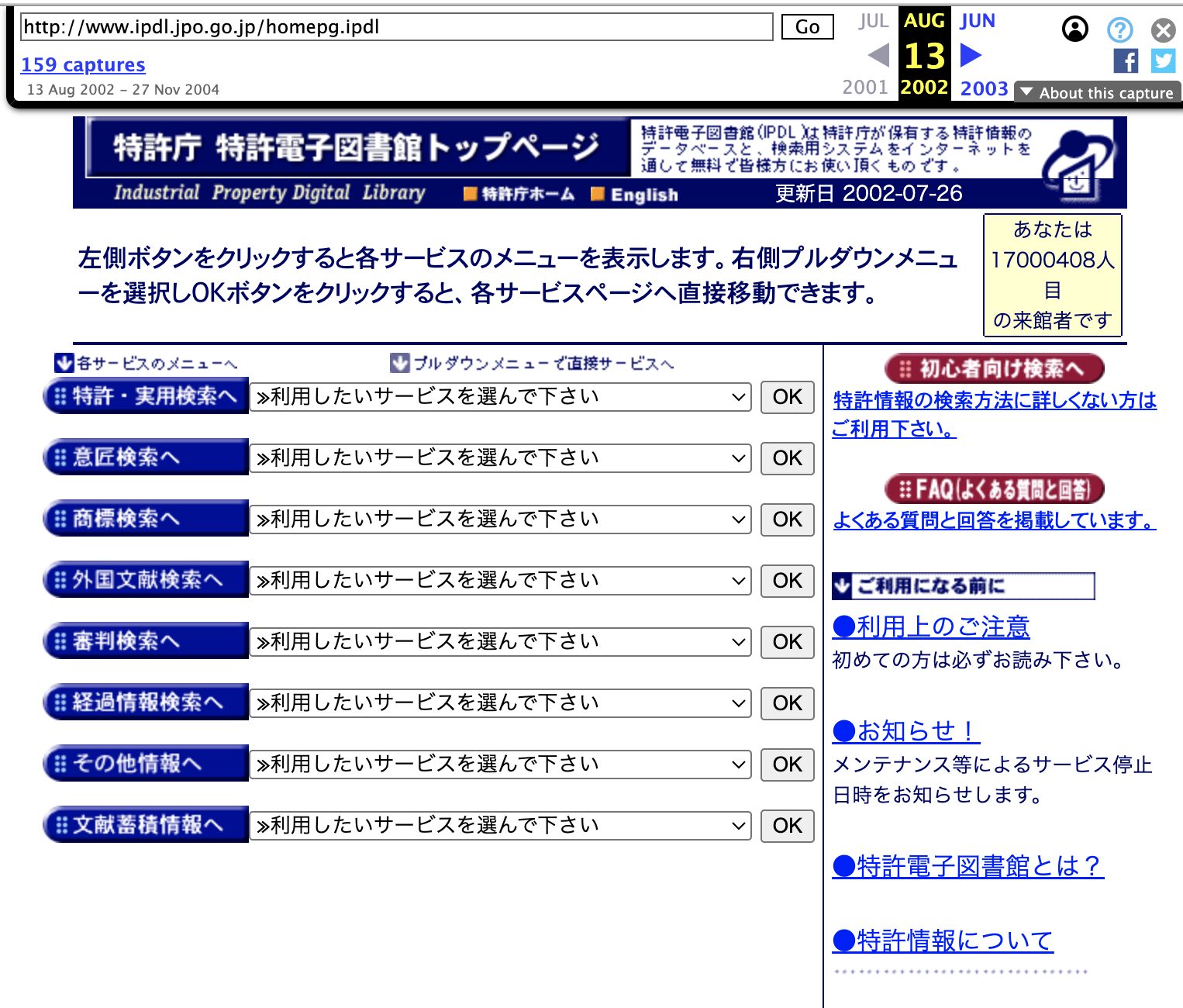The image size is (1183, 1008).
Task: Open the 意匠検索へ service menu
Action: (146, 457)
